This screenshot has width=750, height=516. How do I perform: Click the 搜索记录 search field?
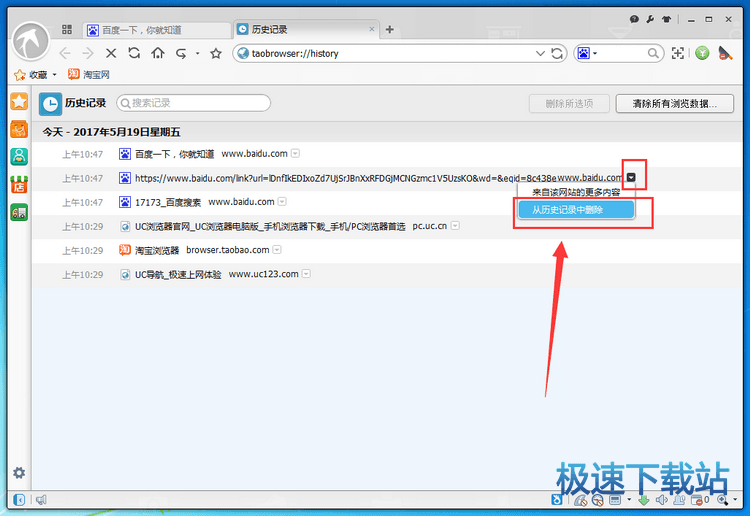[193, 103]
